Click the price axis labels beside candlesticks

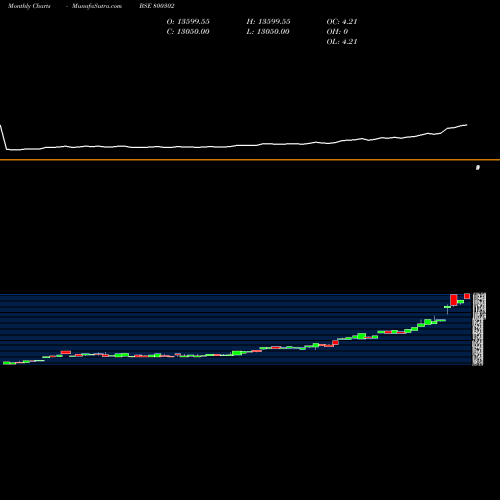click(479, 329)
